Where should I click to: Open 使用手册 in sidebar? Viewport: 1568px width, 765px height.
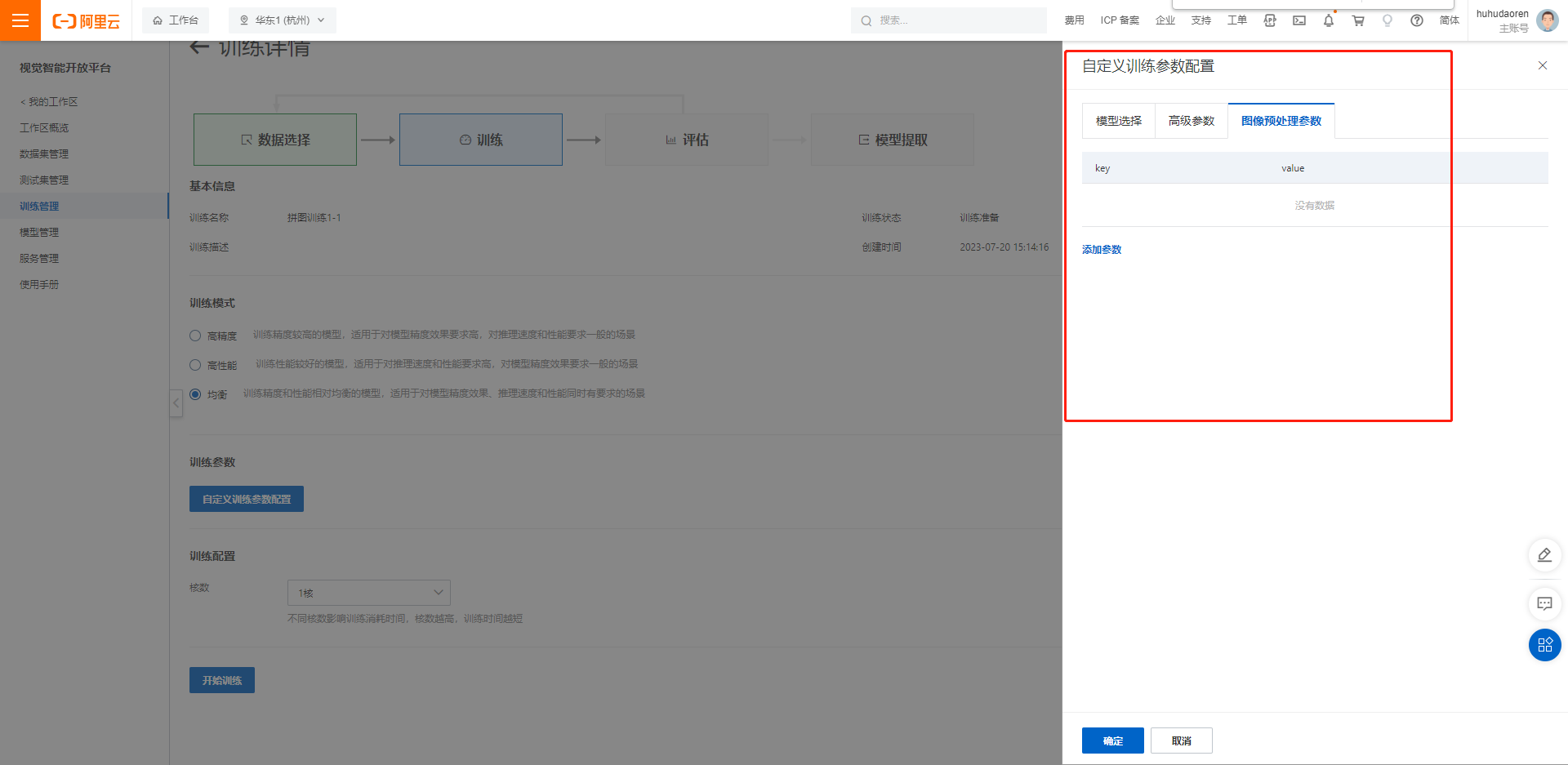tap(39, 284)
